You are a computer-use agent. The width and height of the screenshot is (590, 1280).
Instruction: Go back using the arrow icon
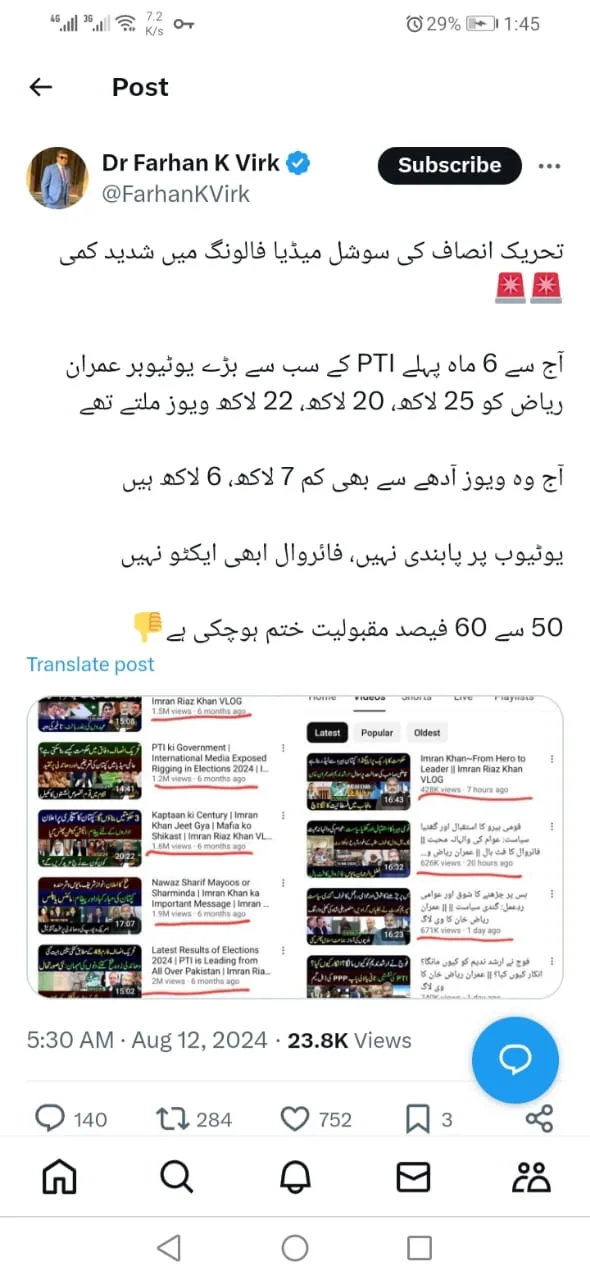tap(40, 87)
